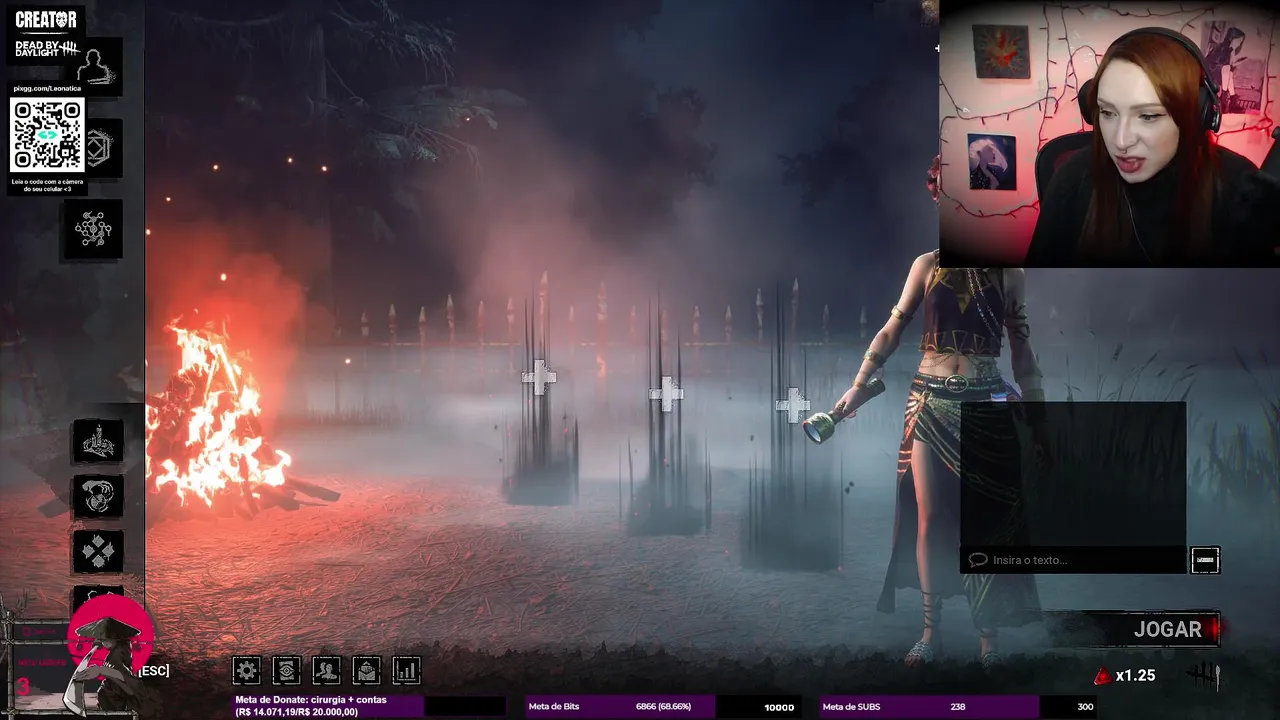Click the 'Meta de Bits' label
The height and width of the screenshot is (720, 1280).
click(554, 707)
